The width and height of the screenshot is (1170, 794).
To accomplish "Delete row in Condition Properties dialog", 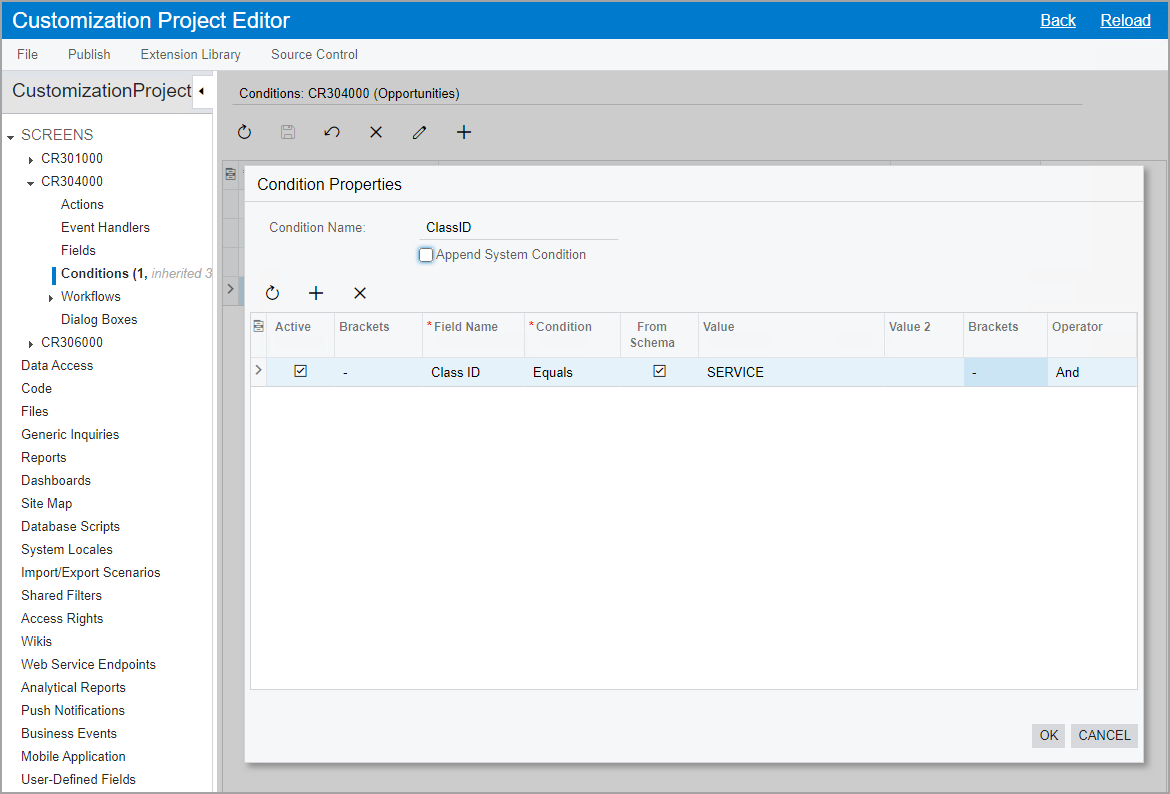I will tap(360, 293).
